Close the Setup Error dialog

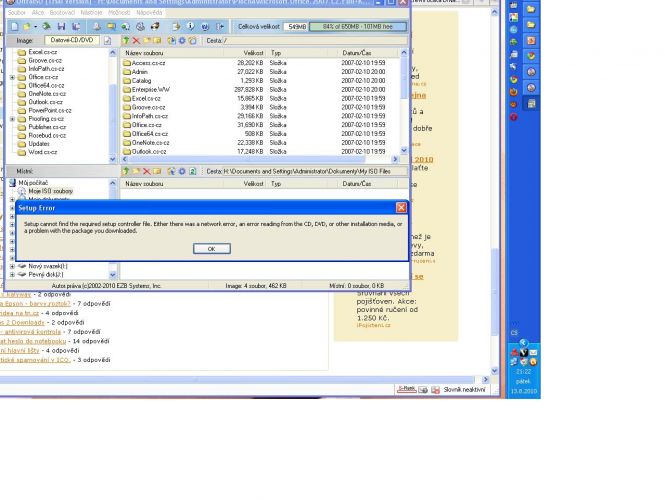click(x=401, y=208)
